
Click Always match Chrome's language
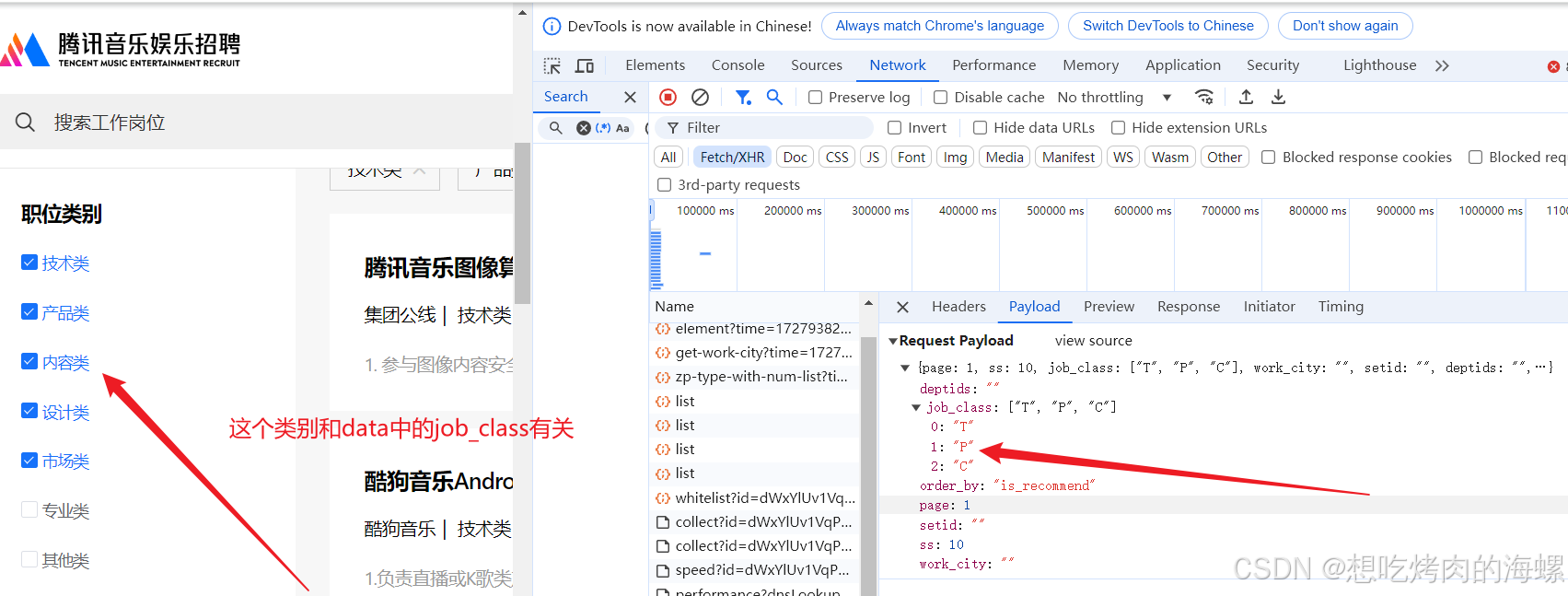click(940, 26)
